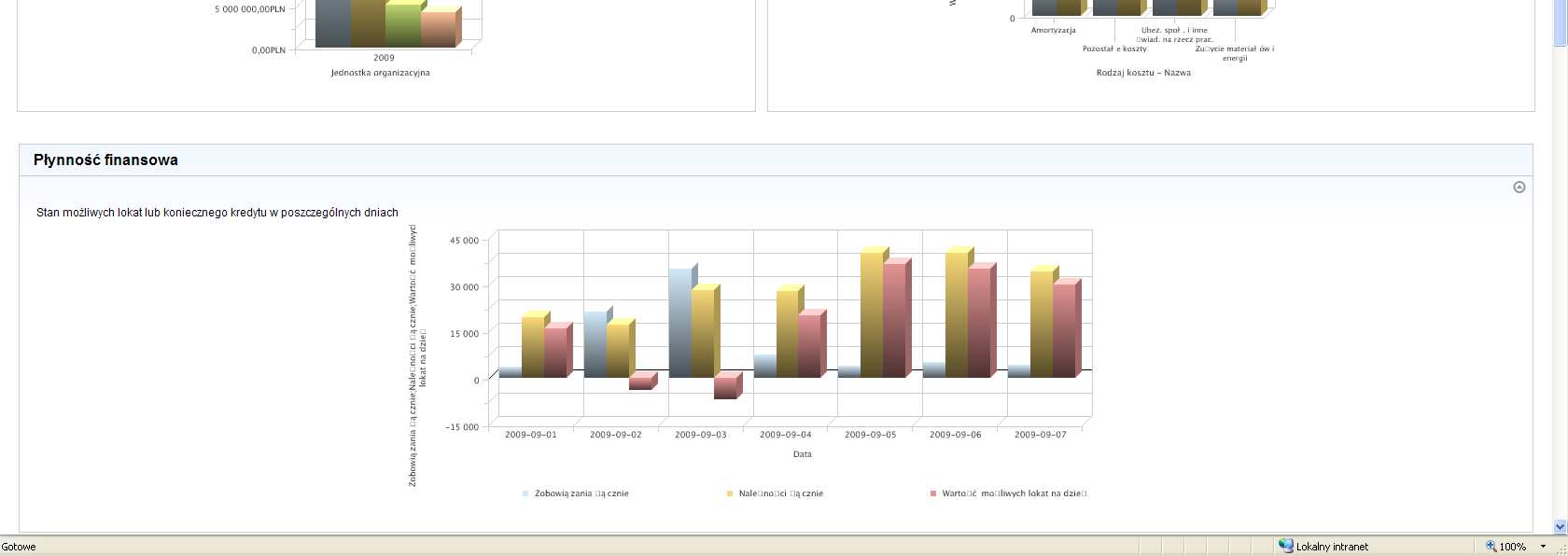
Task: Click the blue bar for 2009-09-02
Action: [x=595, y=343]
